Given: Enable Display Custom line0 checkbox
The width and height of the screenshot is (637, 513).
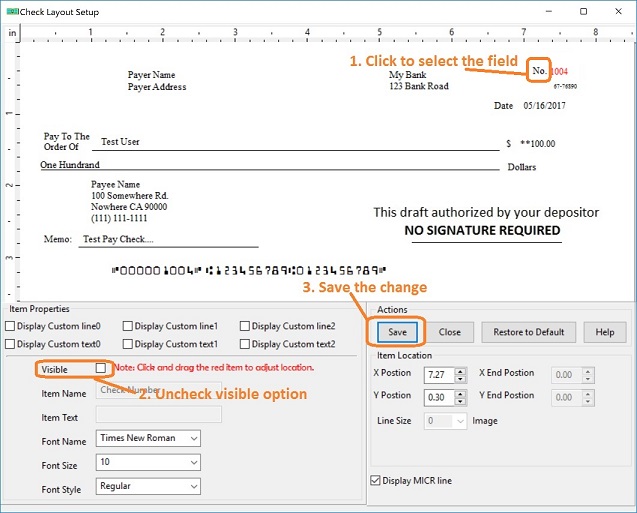Looking at the screenshot, I should click(x=10, y=326).
